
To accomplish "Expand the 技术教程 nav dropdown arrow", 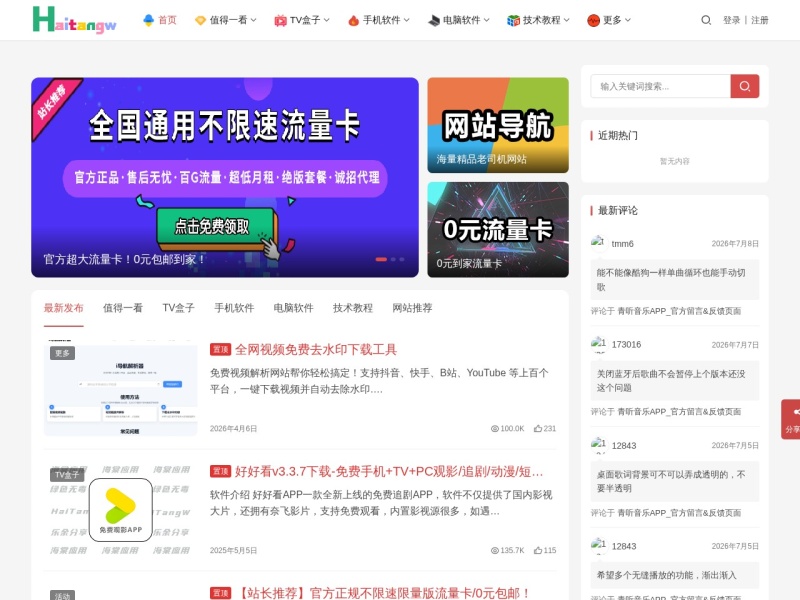I will (x=566, y=20).
